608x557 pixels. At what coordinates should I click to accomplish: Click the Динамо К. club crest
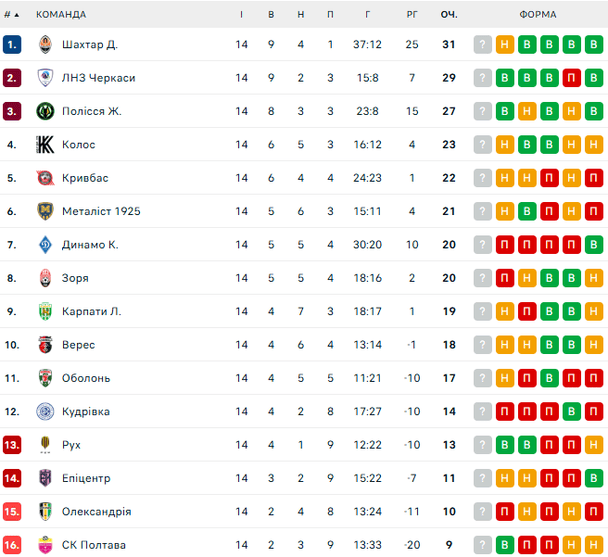coord(45,245)
